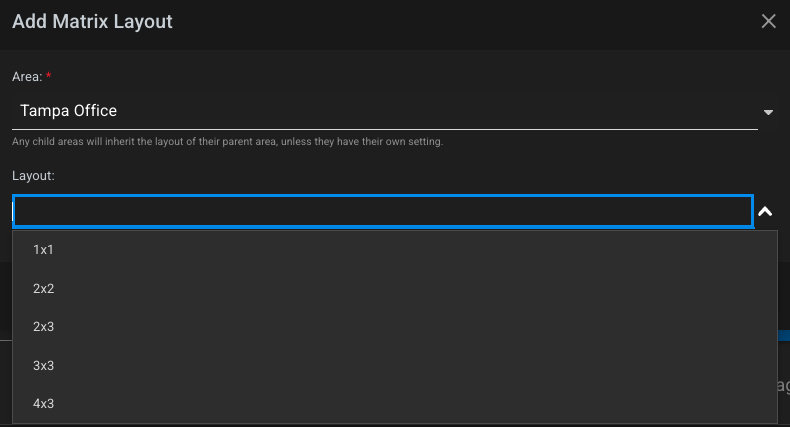Select the 3x3 layout option

pos(43,366)
